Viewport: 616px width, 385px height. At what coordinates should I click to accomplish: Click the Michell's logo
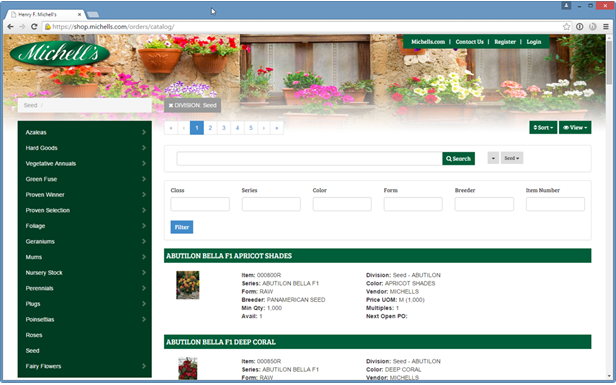[60, 53]
